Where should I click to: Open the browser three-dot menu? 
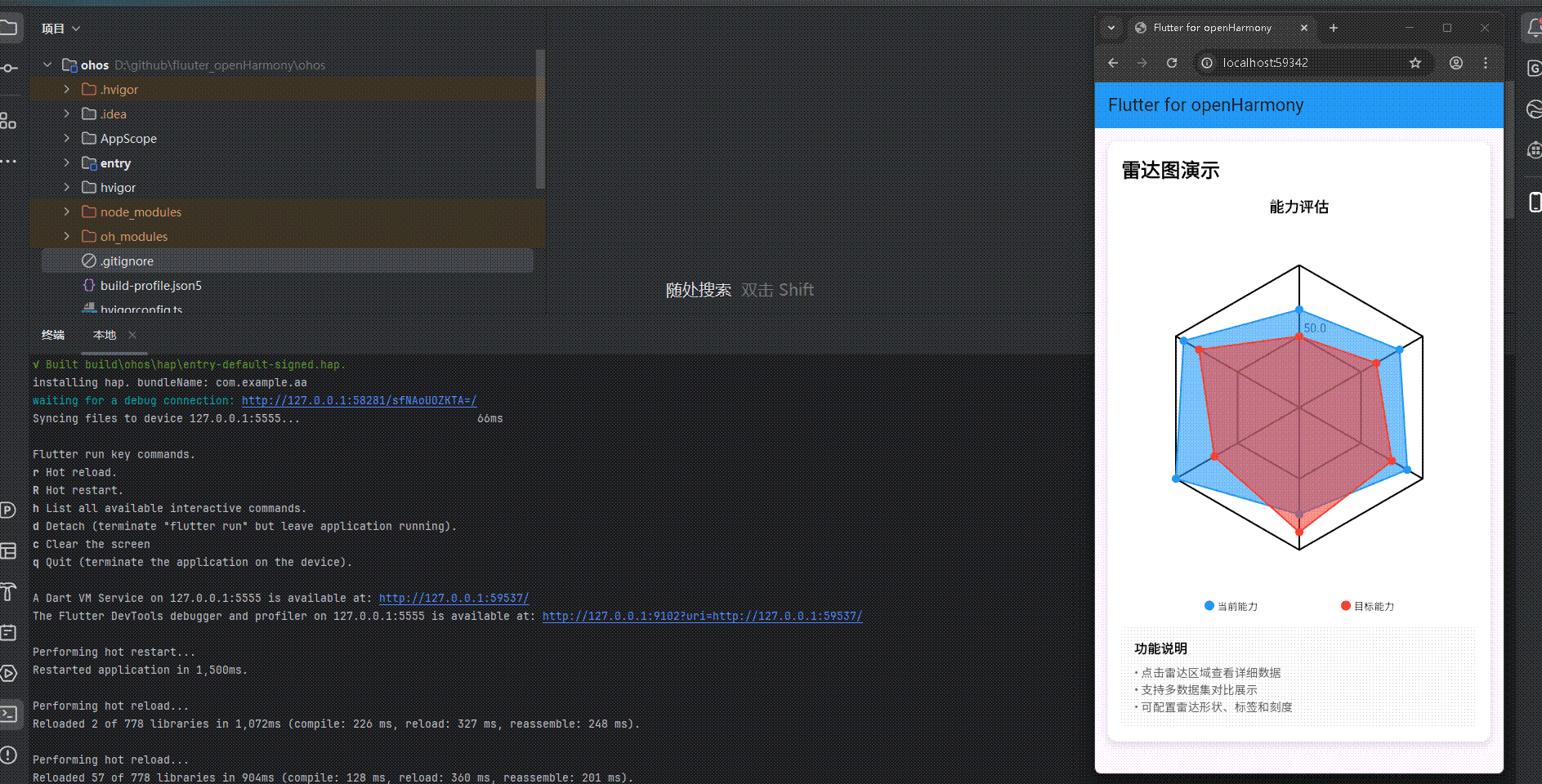[x=1486, y=63]
